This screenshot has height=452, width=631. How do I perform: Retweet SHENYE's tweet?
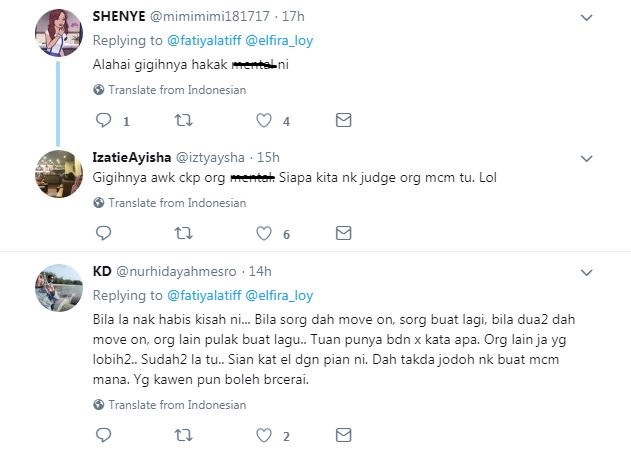coord(183,121)
